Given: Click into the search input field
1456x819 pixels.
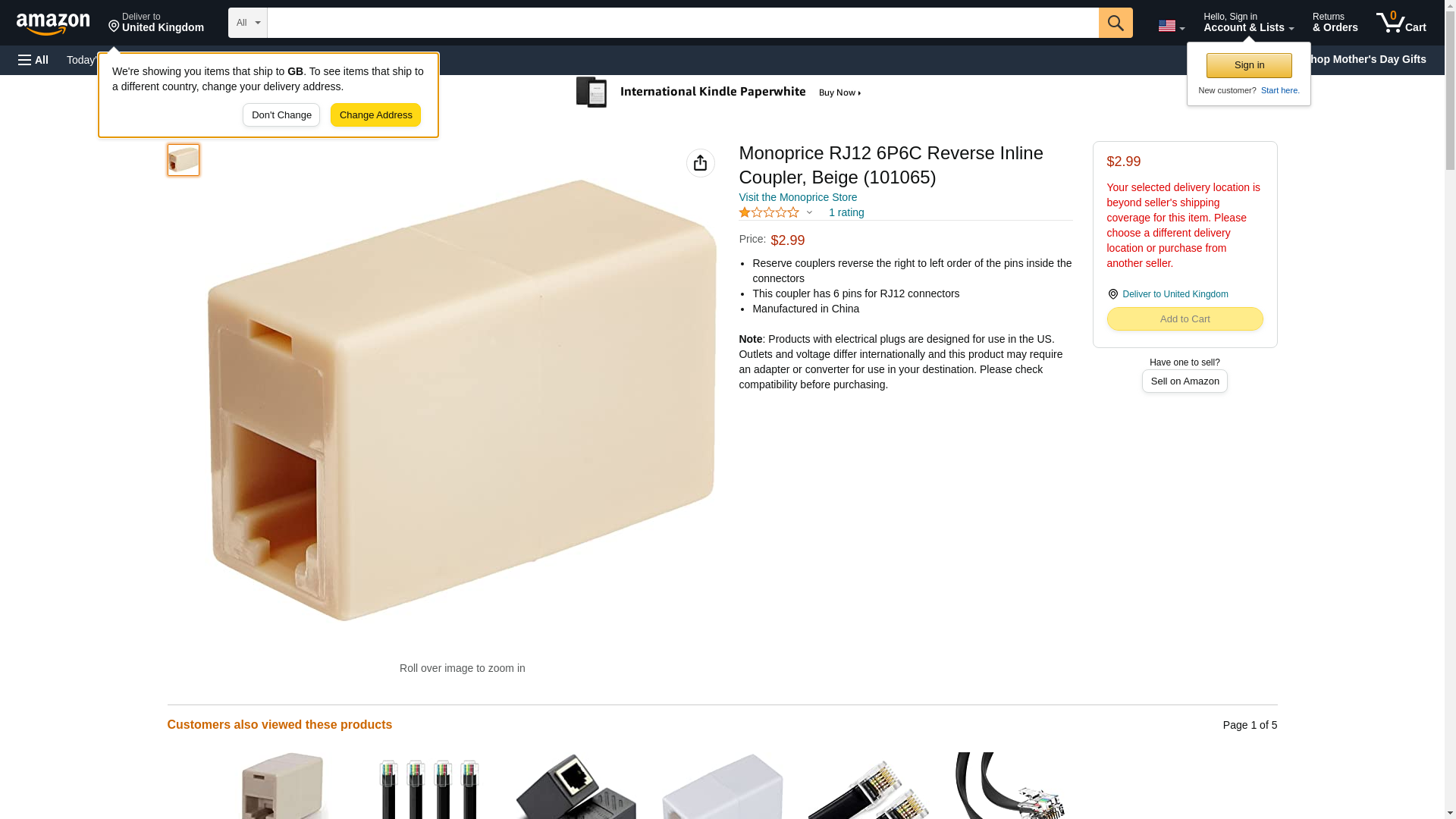Looking at the screenshot, I should click(x=682, y=23).
